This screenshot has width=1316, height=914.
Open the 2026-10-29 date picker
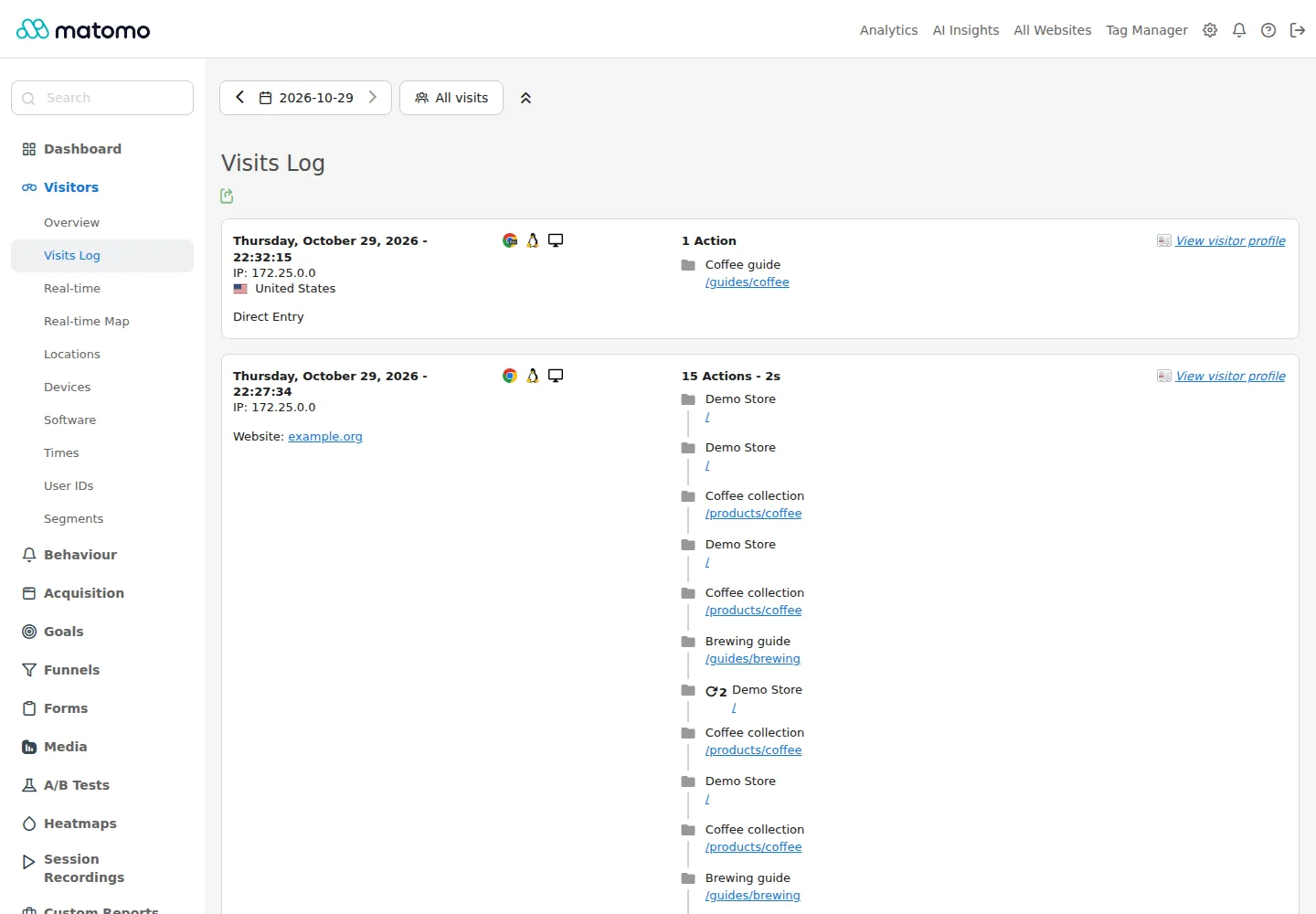pyautogui.click(x=306, y=98)
